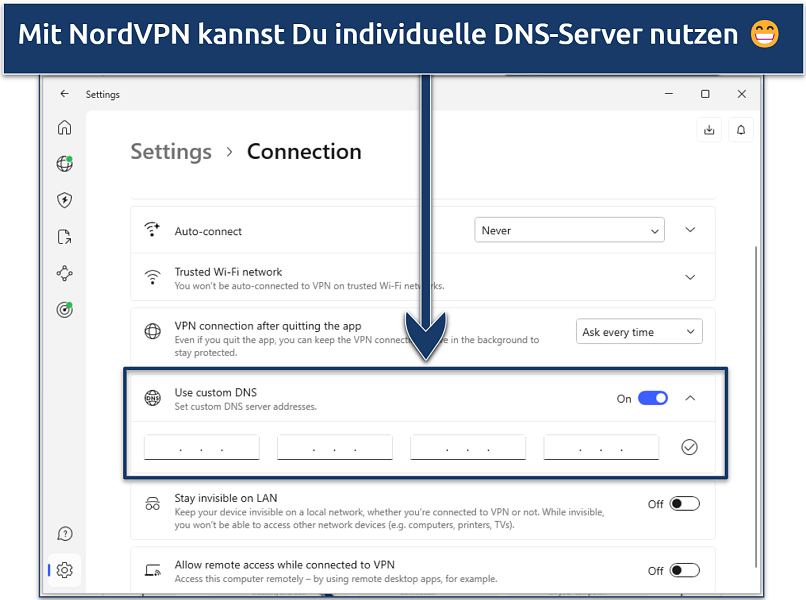Open the Auto-connect 'Never' dropdown
The height and width of the screenshot is (600, 806).
click(x=568, y=230)
